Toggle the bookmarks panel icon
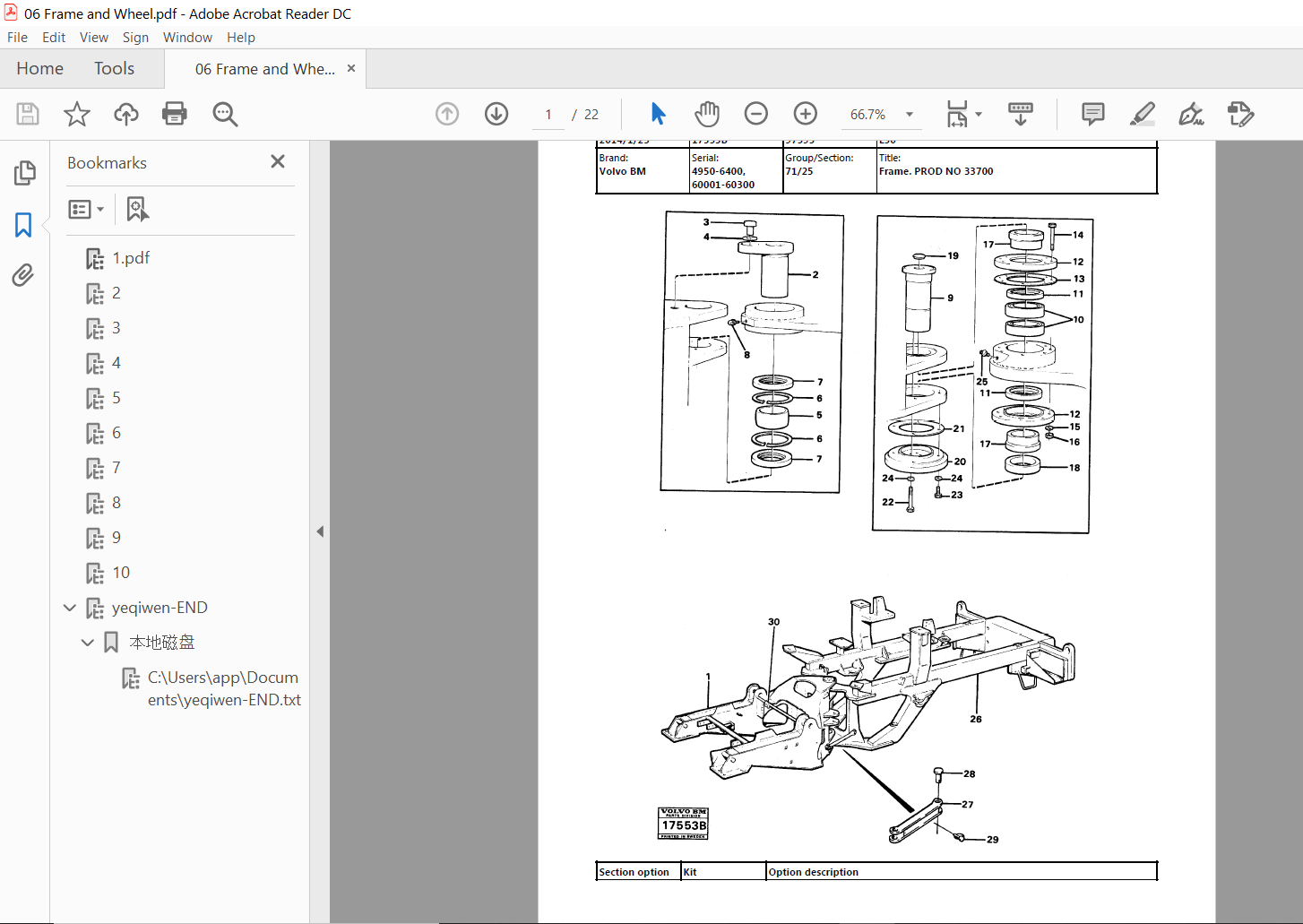This screenshot has height=924, width=1303. click(x=23, y=224)
